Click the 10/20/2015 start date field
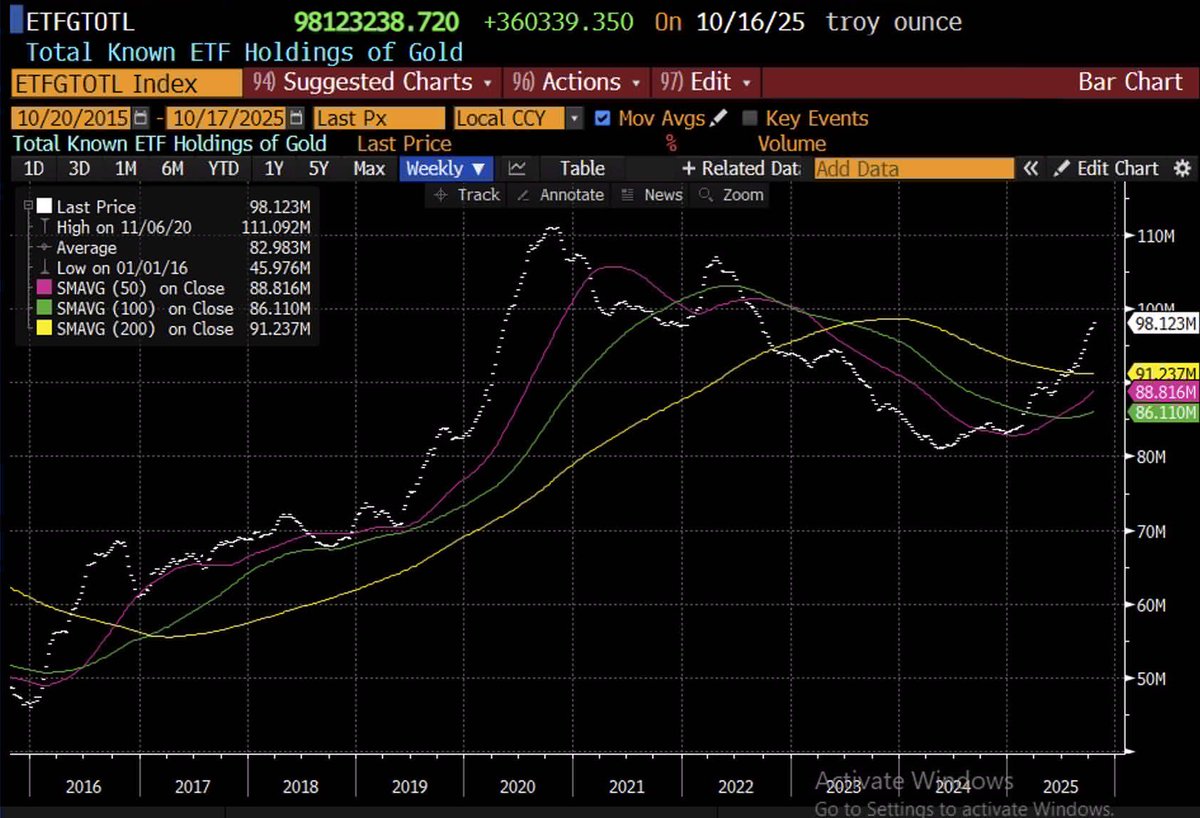The height and width of the screenshot is (818, 1200). (x=72, y=118)
